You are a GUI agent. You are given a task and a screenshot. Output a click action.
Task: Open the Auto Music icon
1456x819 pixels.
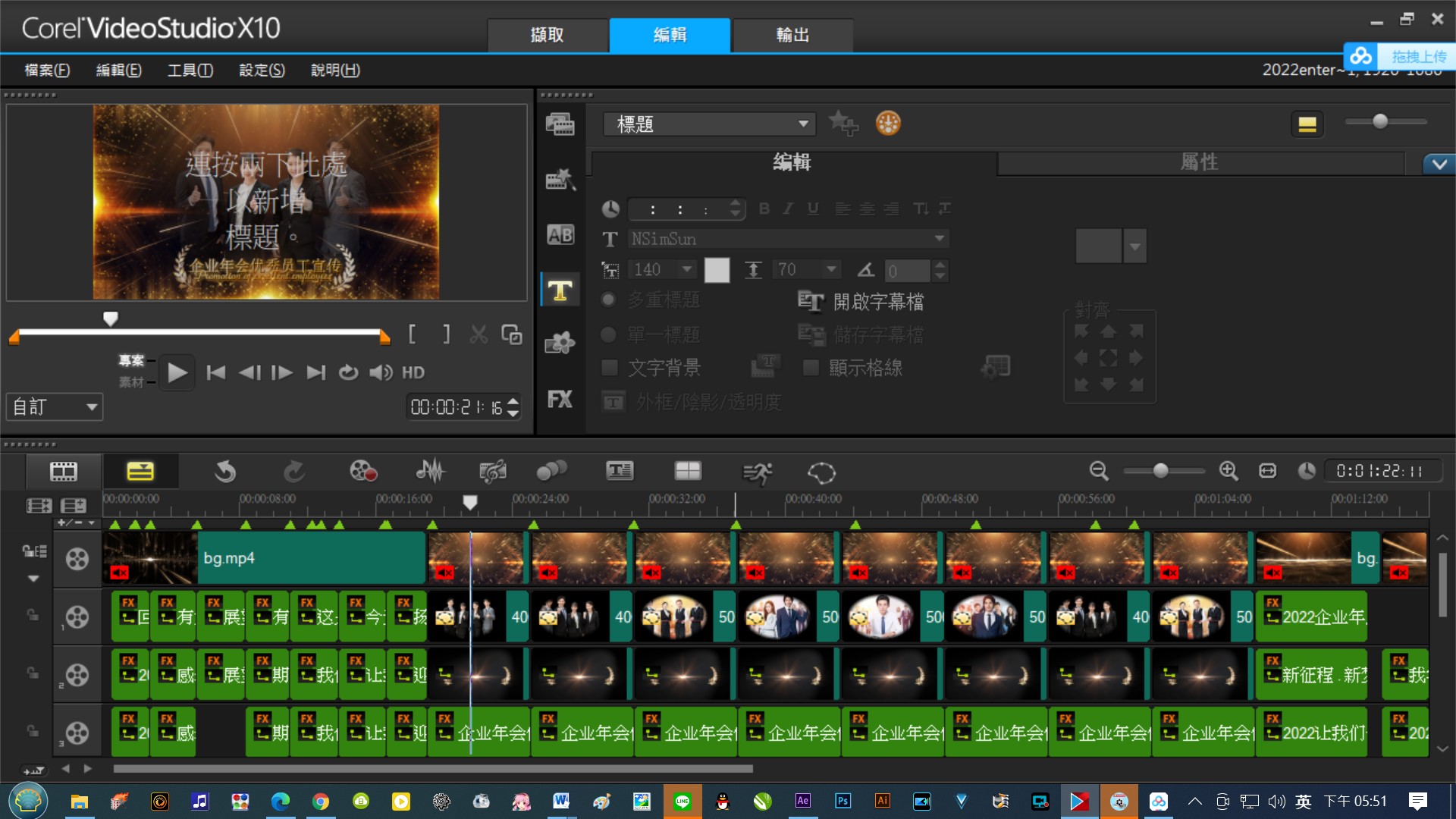click(x=493, y=472)
